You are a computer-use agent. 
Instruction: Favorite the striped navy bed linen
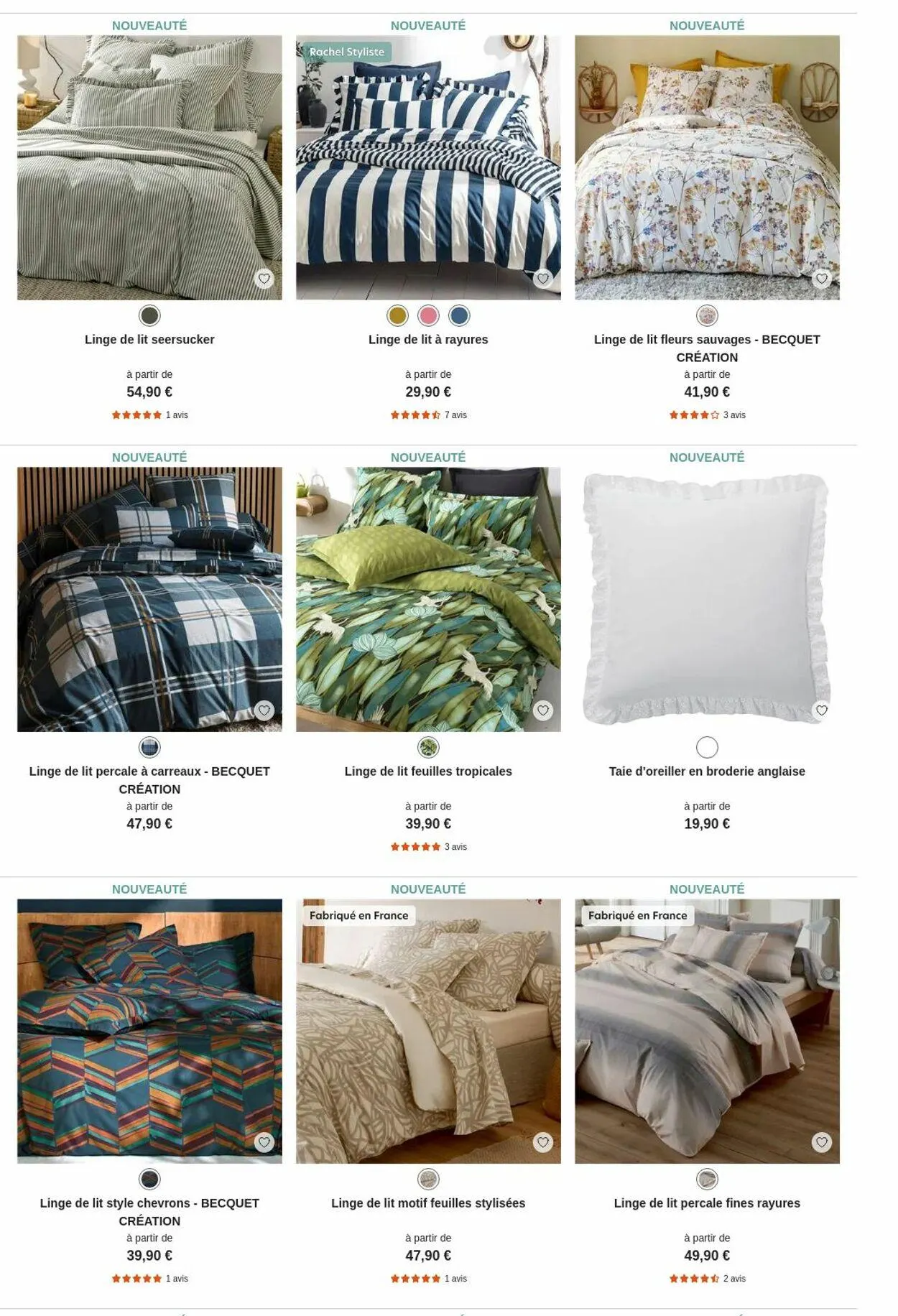[x=543, y=279]
